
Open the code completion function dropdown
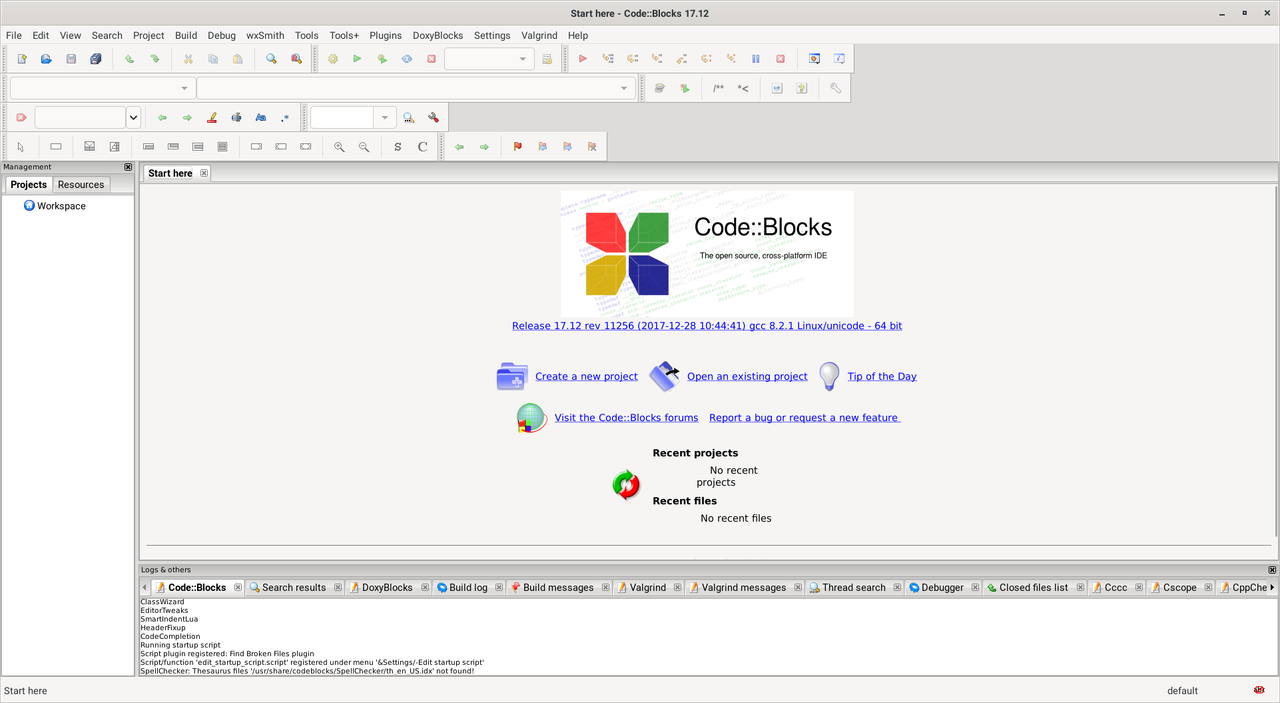pos(624,88)
